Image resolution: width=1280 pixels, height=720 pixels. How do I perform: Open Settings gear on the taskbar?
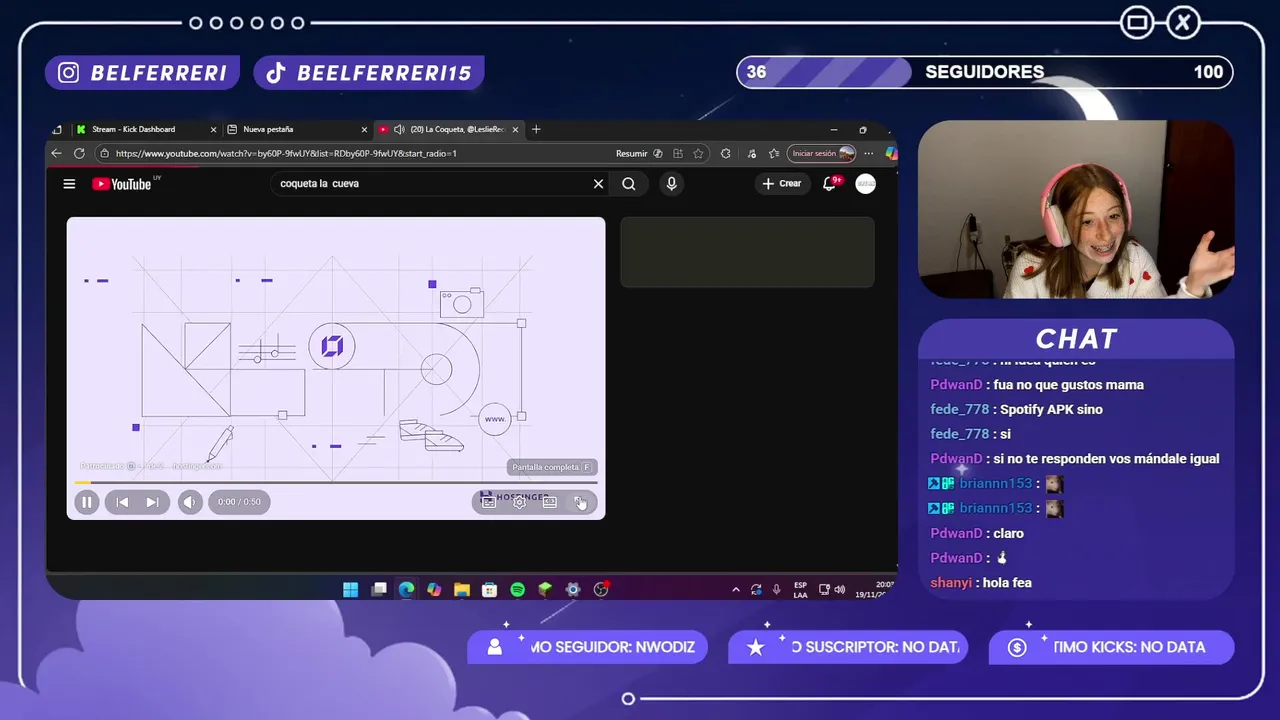[x=573, y=590]
